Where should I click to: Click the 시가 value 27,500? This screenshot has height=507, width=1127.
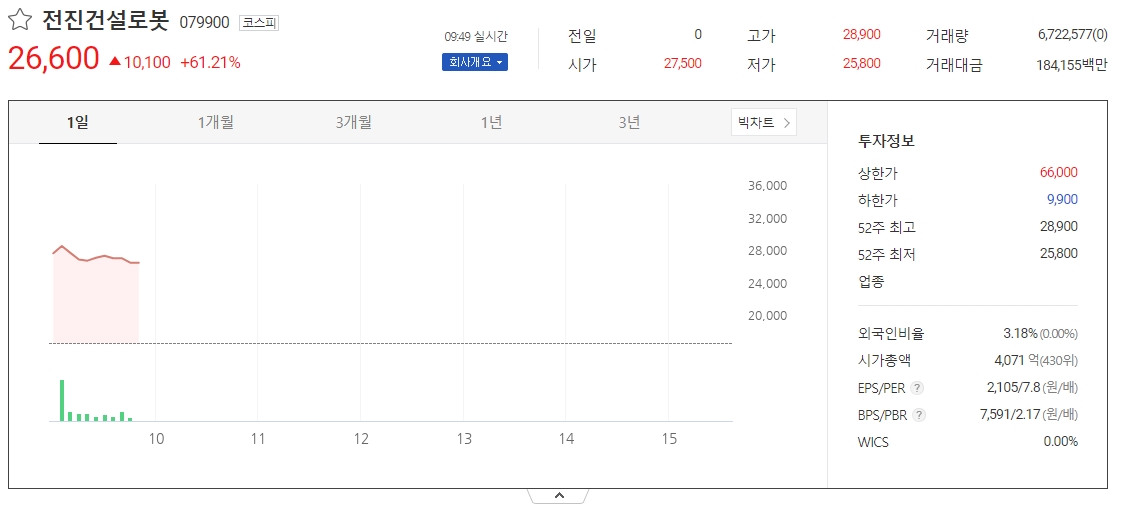[682, 63]
